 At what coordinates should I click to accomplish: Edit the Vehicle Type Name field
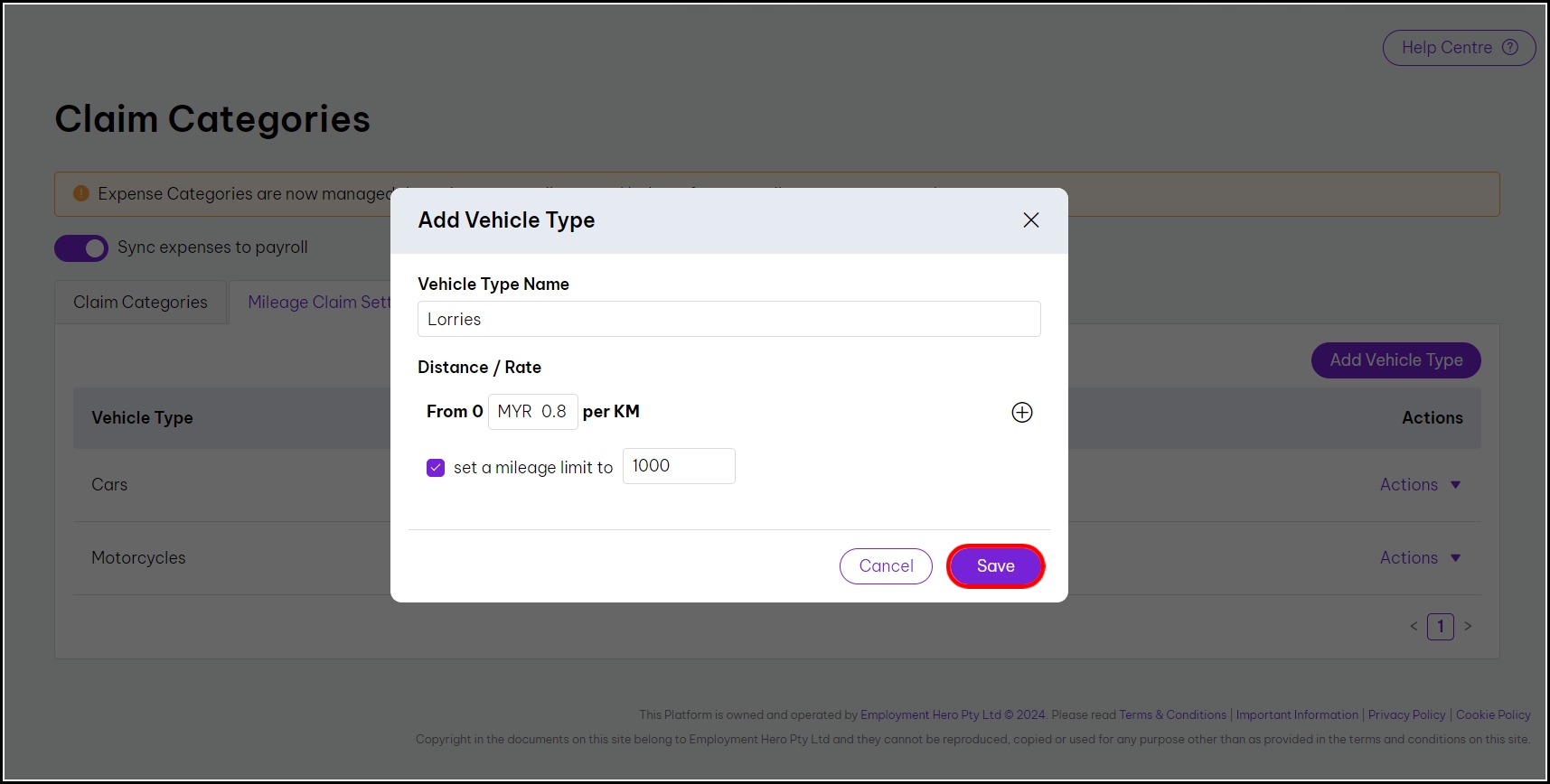coord(728,319)
